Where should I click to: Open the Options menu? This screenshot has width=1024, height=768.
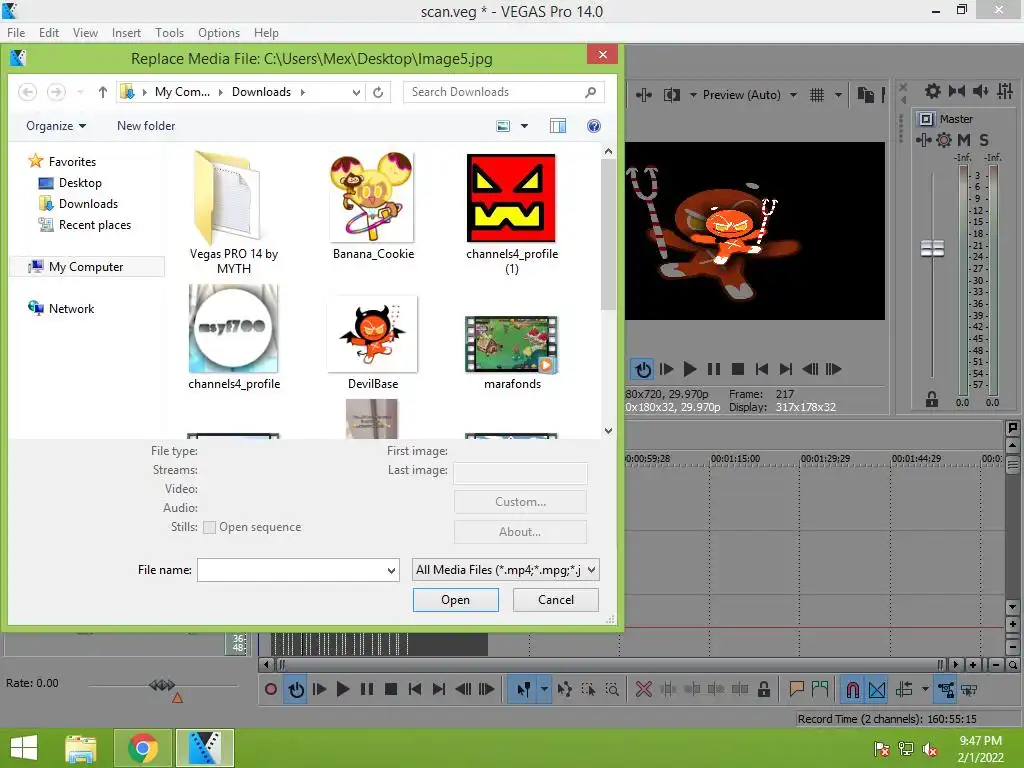[x=219, y=33]
